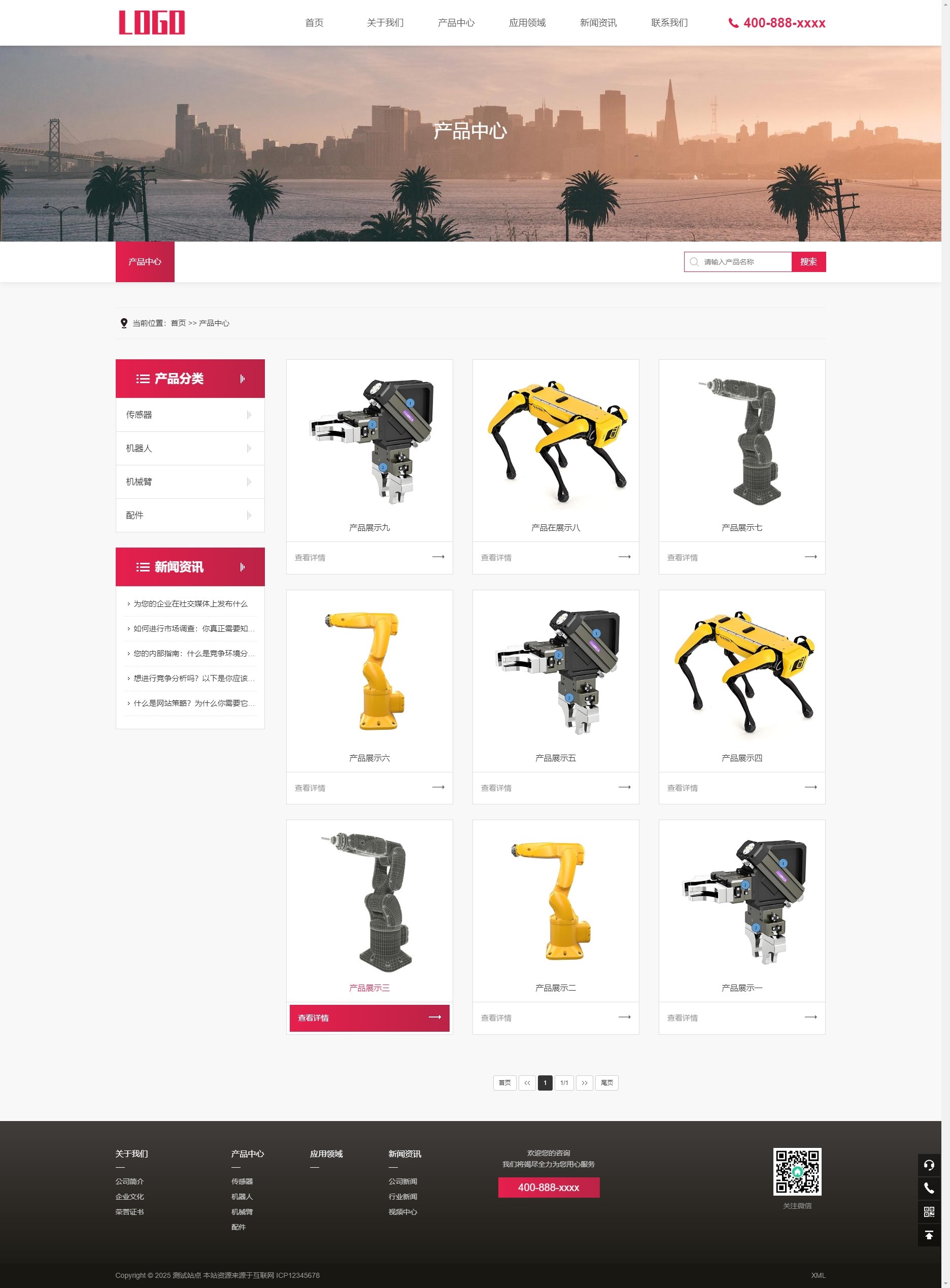Click the arrow icon under 产品展示二

click(624, 1017)
